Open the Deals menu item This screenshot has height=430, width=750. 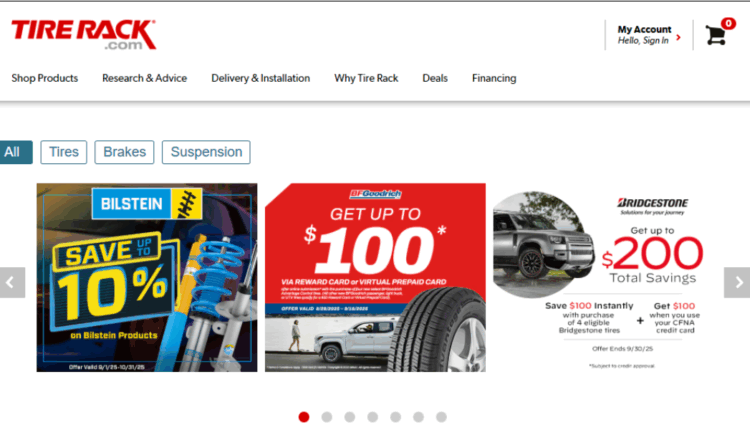pyautogui.click(x=435, y=78)
